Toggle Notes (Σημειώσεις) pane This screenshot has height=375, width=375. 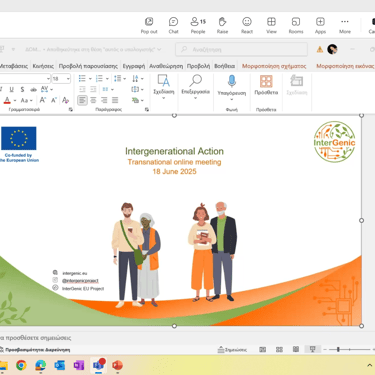click(x=232, y=349)
